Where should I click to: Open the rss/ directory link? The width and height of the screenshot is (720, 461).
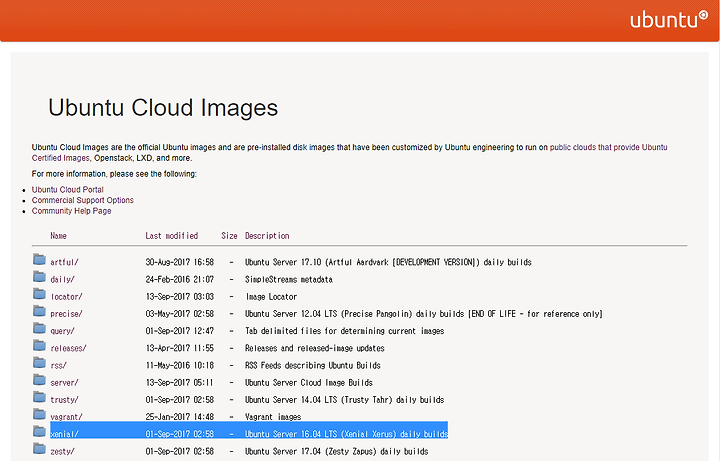(58, 365)
